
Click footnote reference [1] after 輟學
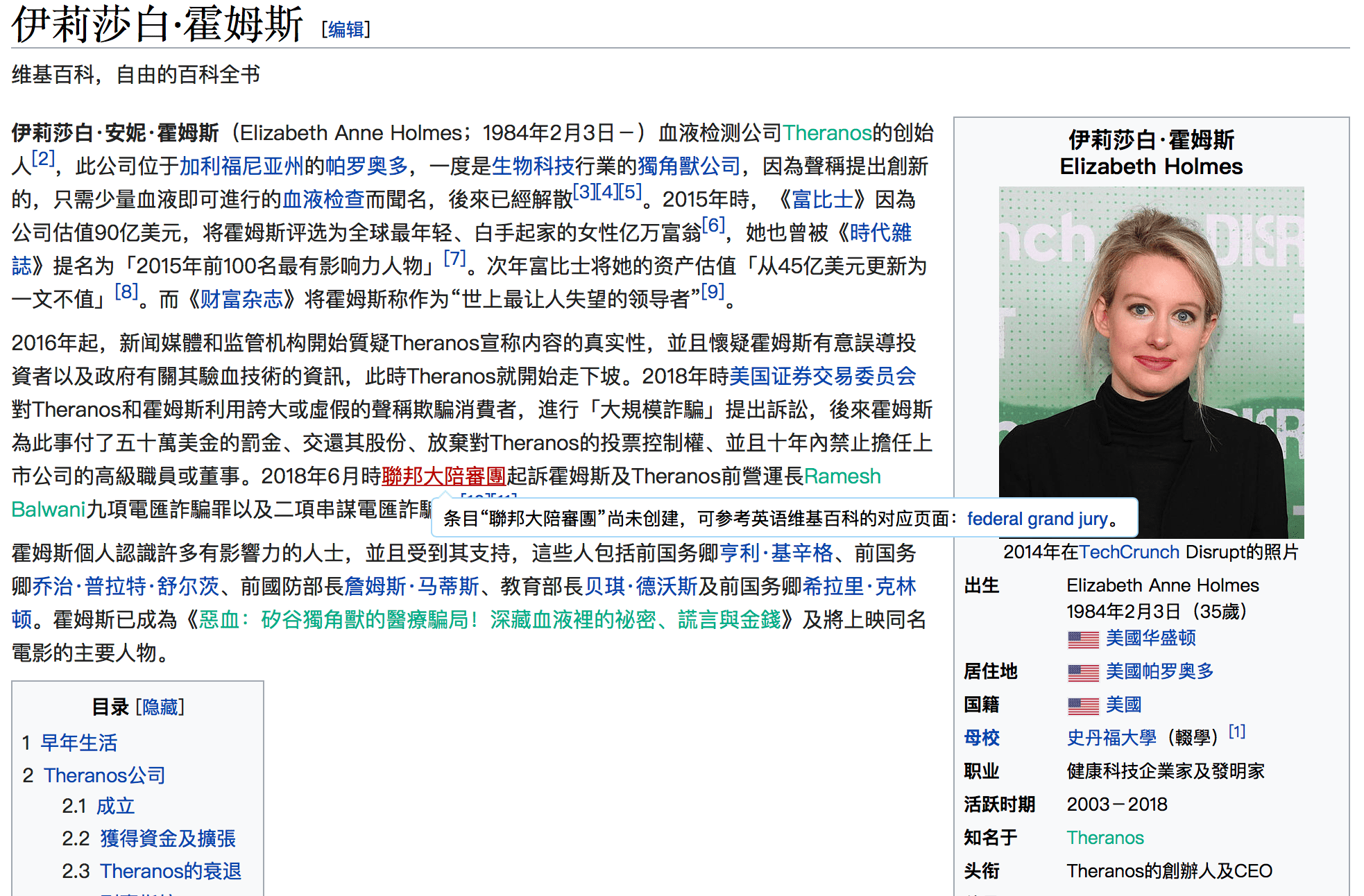click(x=1236, y=732)
